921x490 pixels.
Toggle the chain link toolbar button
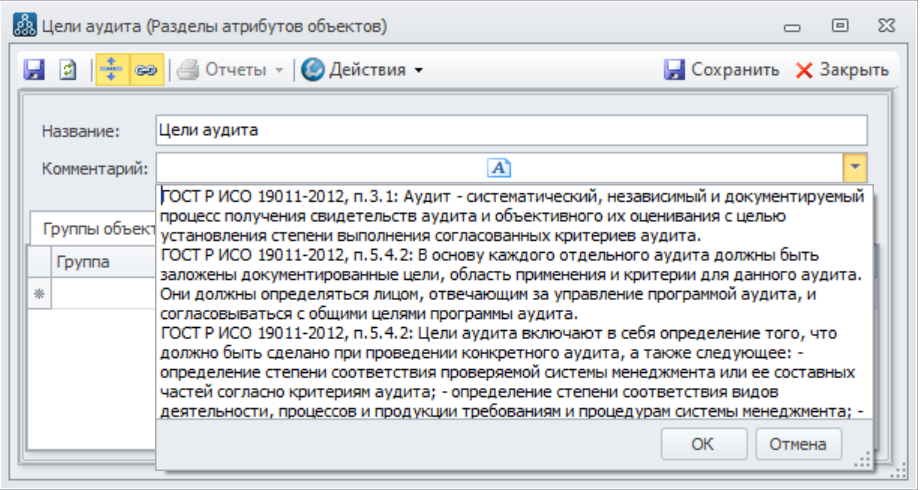[x=145, y=70]
